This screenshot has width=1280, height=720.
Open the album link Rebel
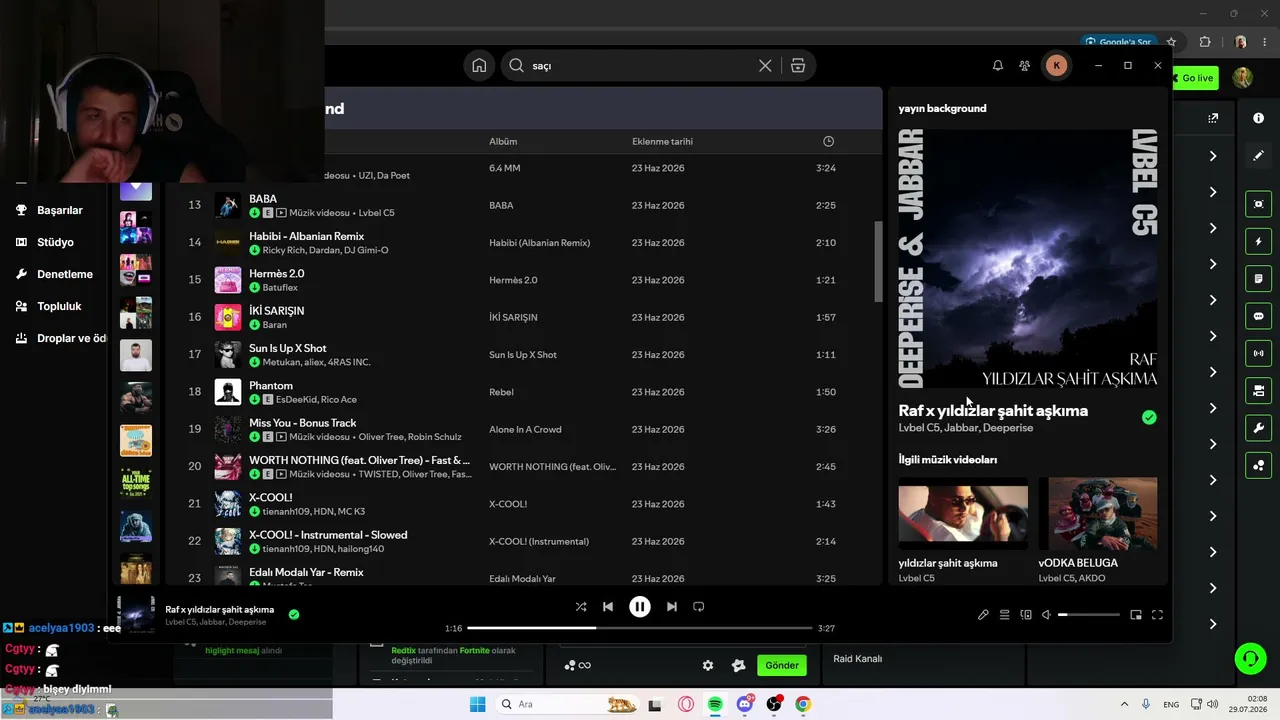[x=501, y=393]
